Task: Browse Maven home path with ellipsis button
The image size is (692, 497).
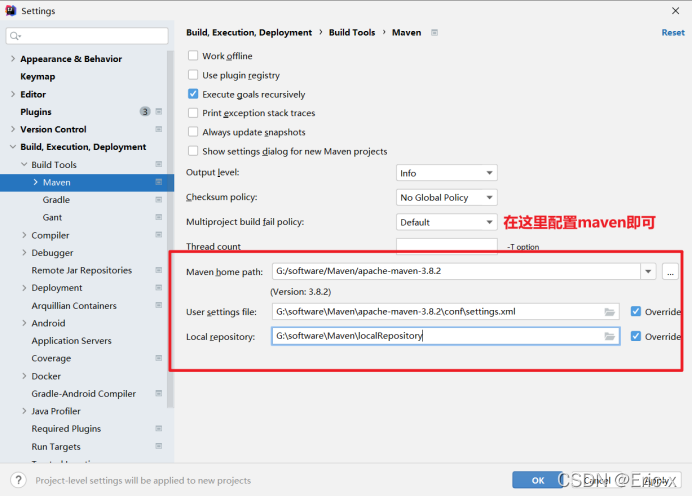Action: 670,271
